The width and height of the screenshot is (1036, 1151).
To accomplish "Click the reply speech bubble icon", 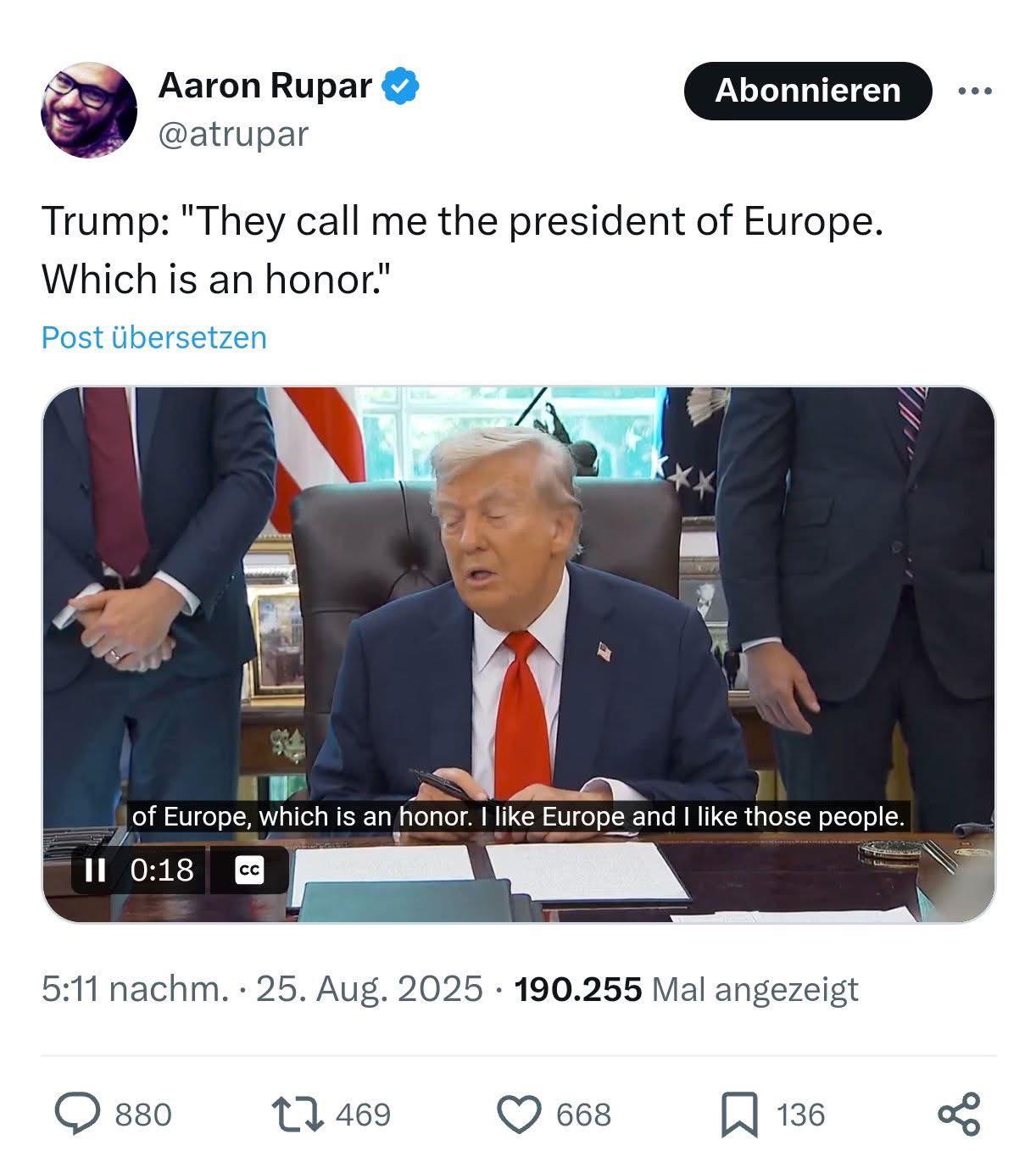I will (78, 1114).
